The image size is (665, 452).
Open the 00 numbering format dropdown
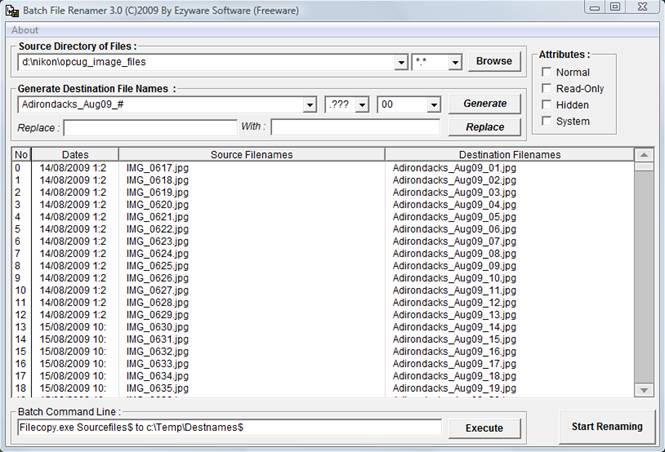pos(433,105)
